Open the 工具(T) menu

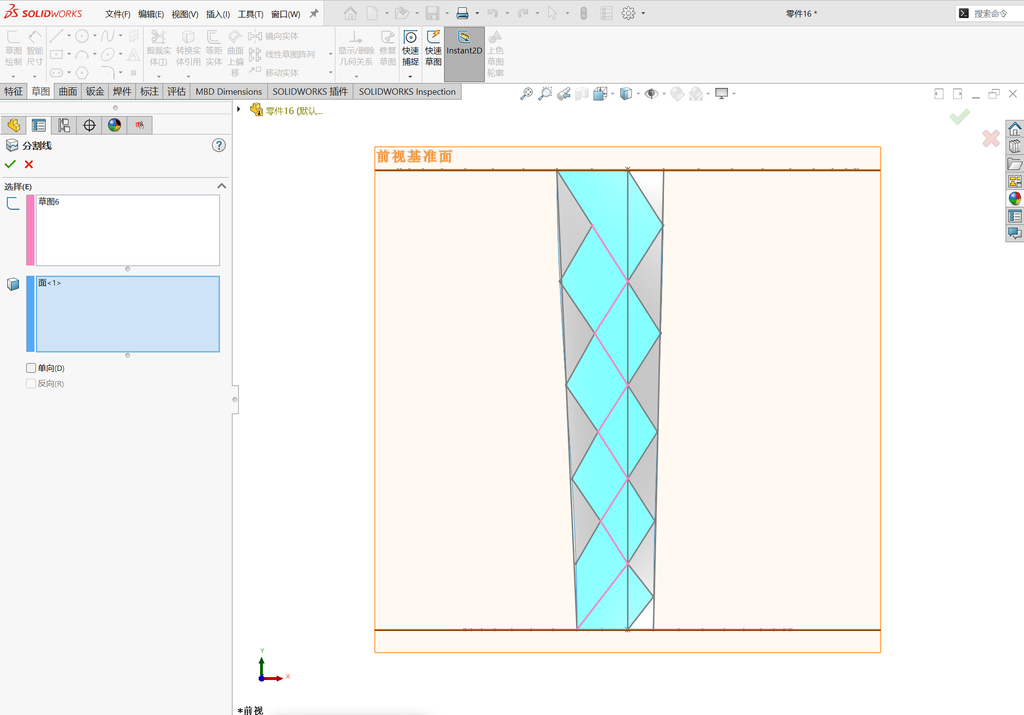[250, 14]
